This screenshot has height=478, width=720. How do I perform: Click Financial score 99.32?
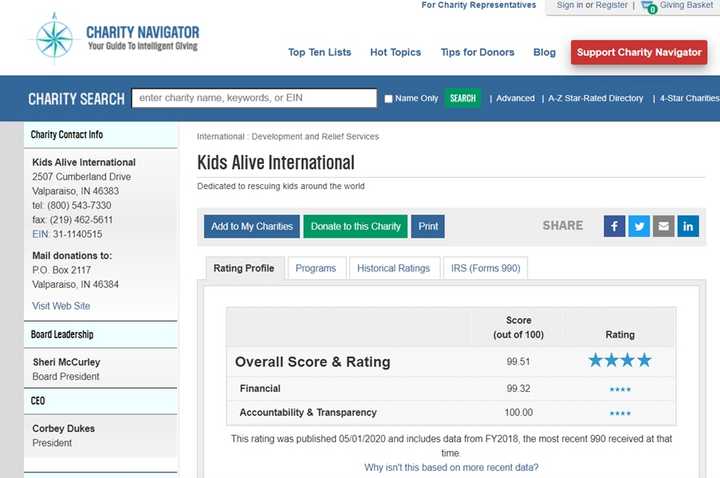518,388
